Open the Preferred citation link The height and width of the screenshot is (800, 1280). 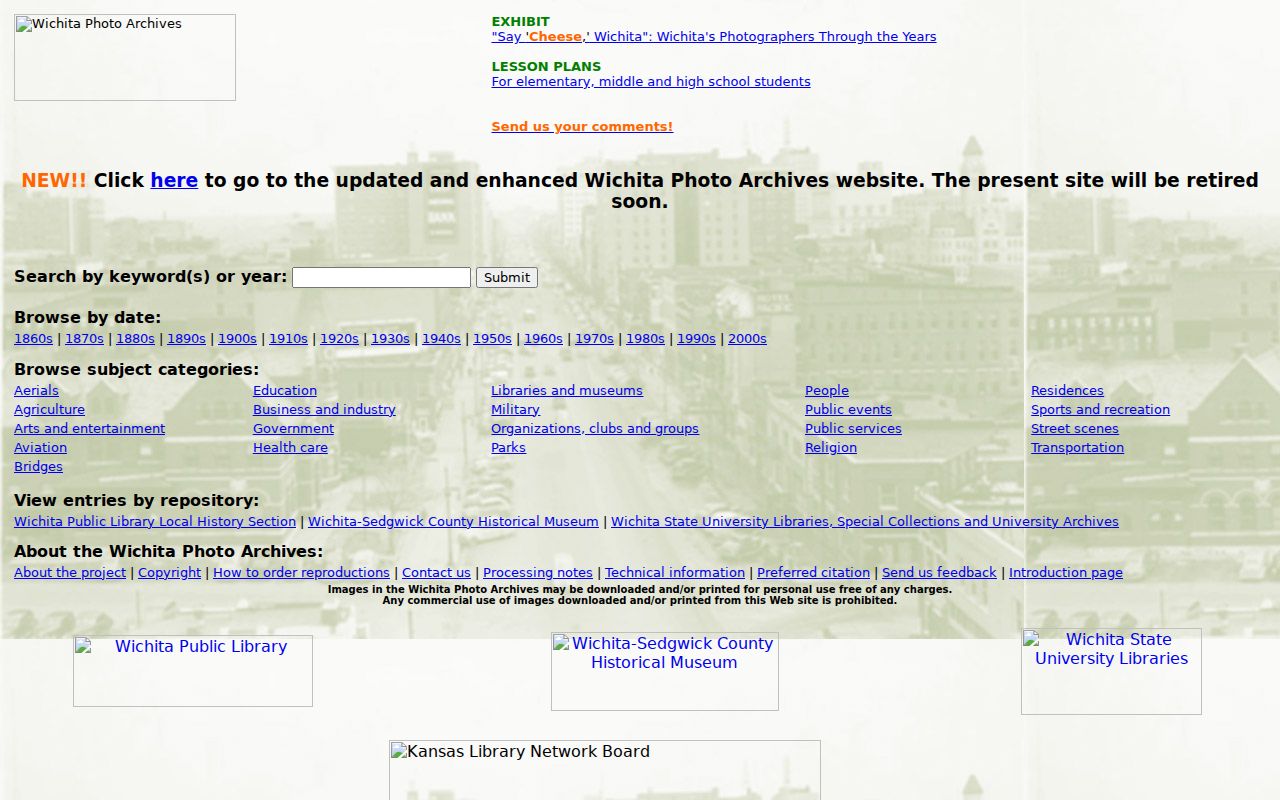(x=813, y=573)
